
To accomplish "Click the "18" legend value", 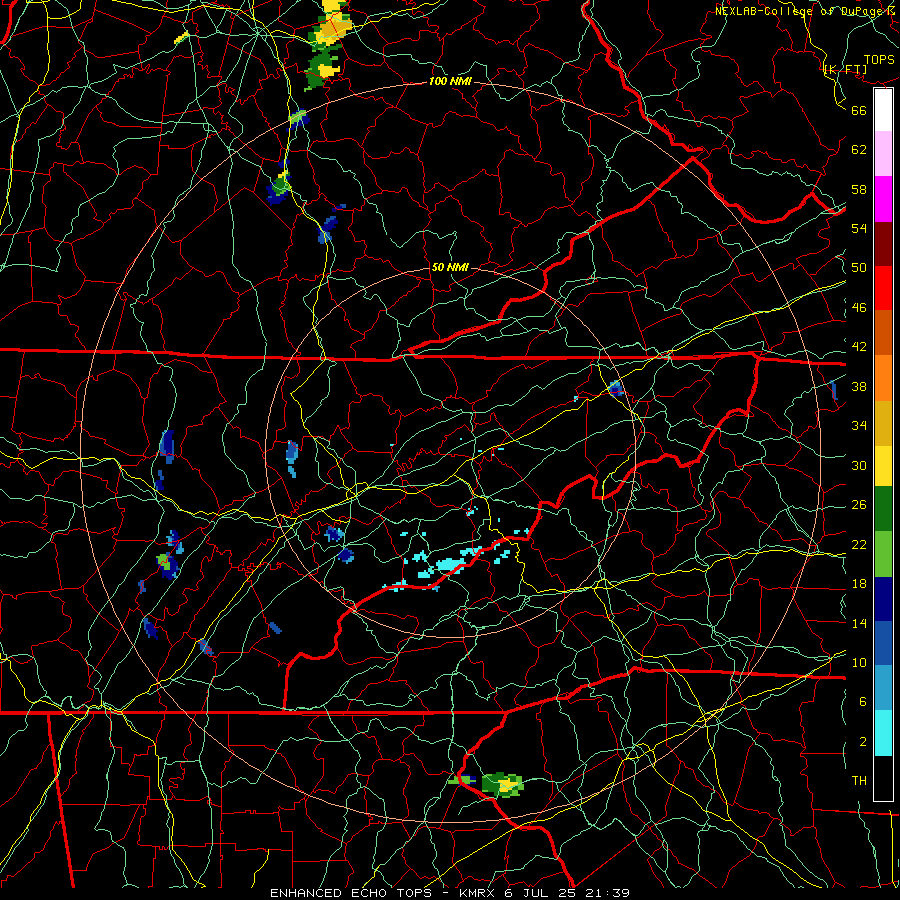I will coord(859,584).
